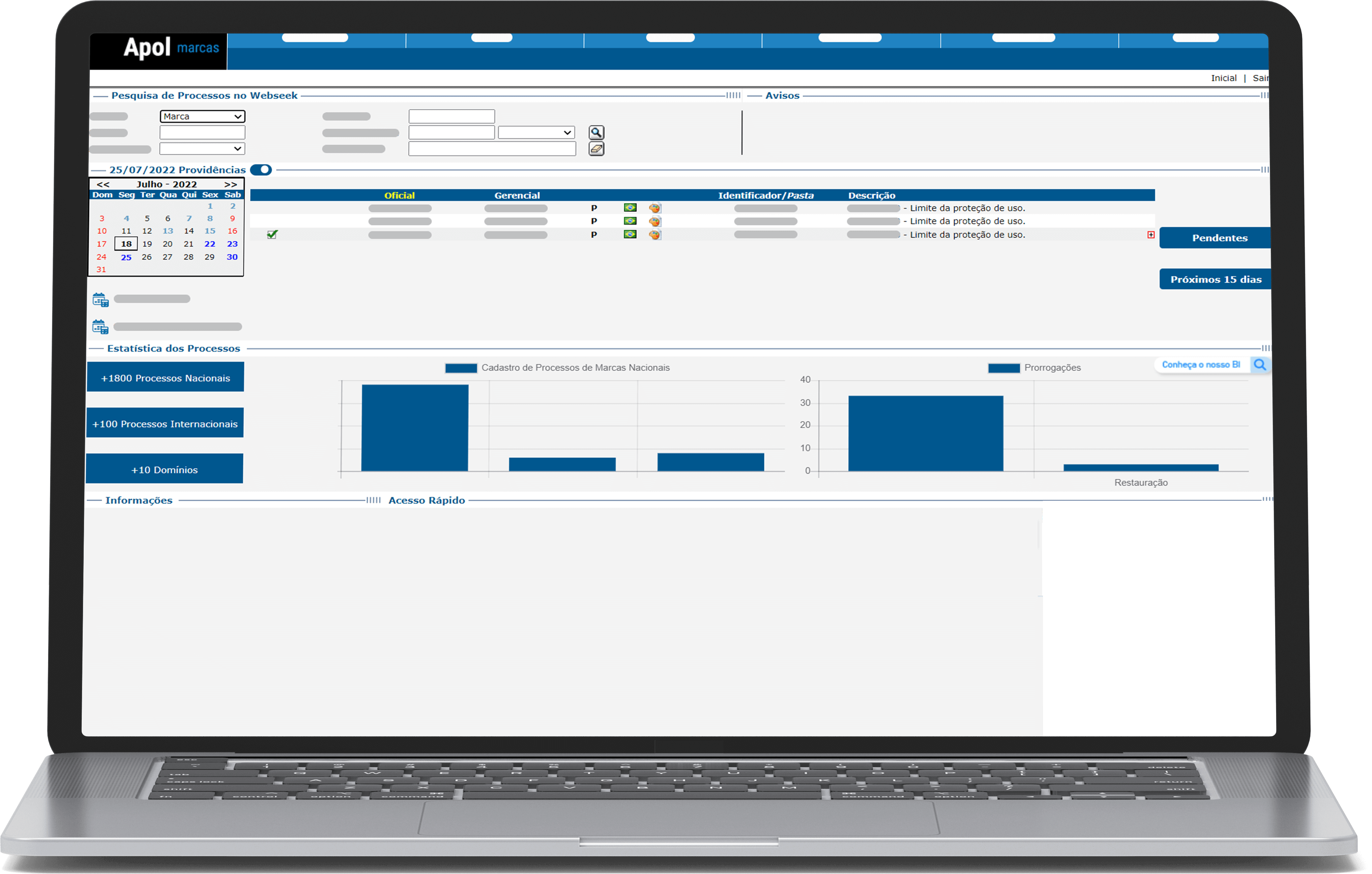
Task: Click first row's Limite da proteção de uso text
Action: tap(967, 208)
